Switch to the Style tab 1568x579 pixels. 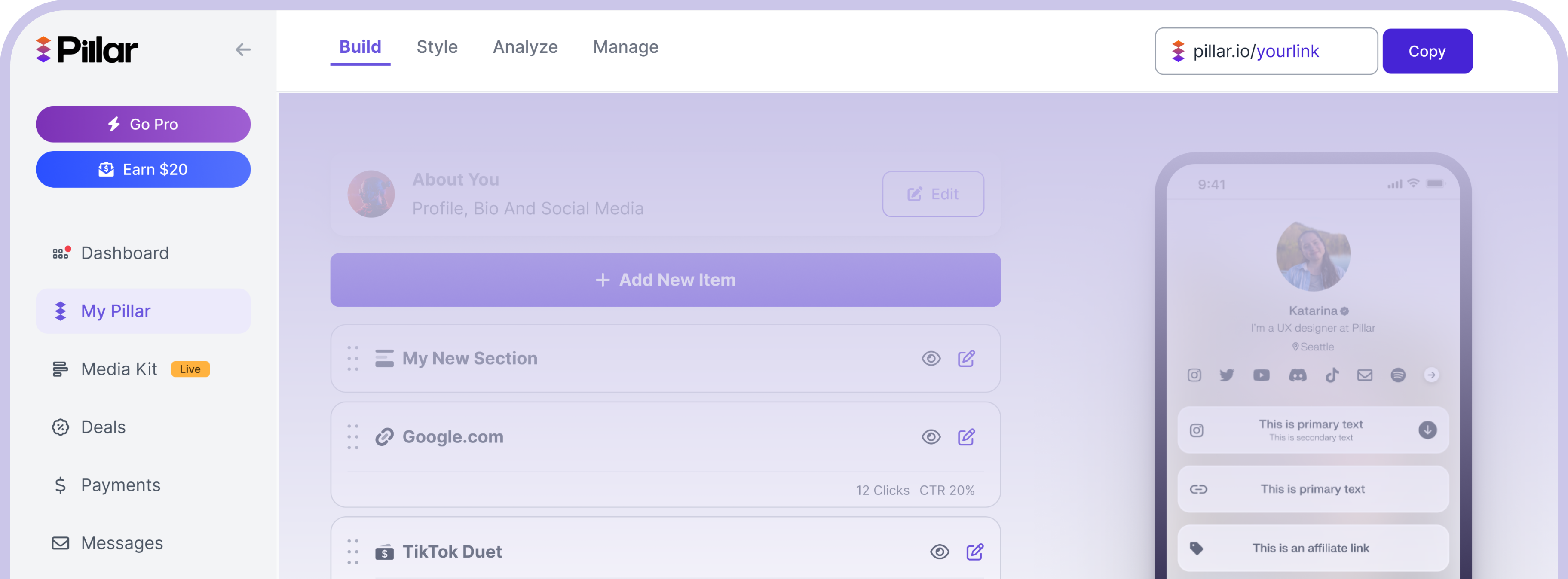pos(437,47)
